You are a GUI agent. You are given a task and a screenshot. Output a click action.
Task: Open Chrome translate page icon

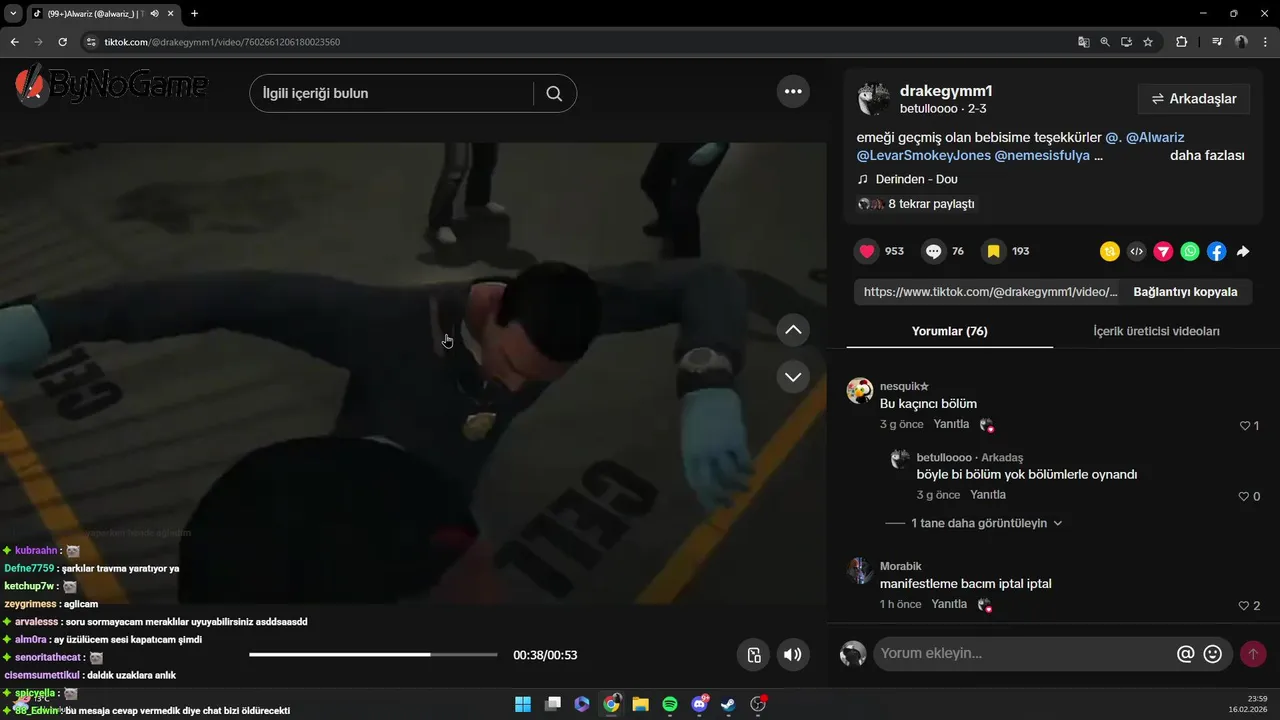pos(1083,42)
